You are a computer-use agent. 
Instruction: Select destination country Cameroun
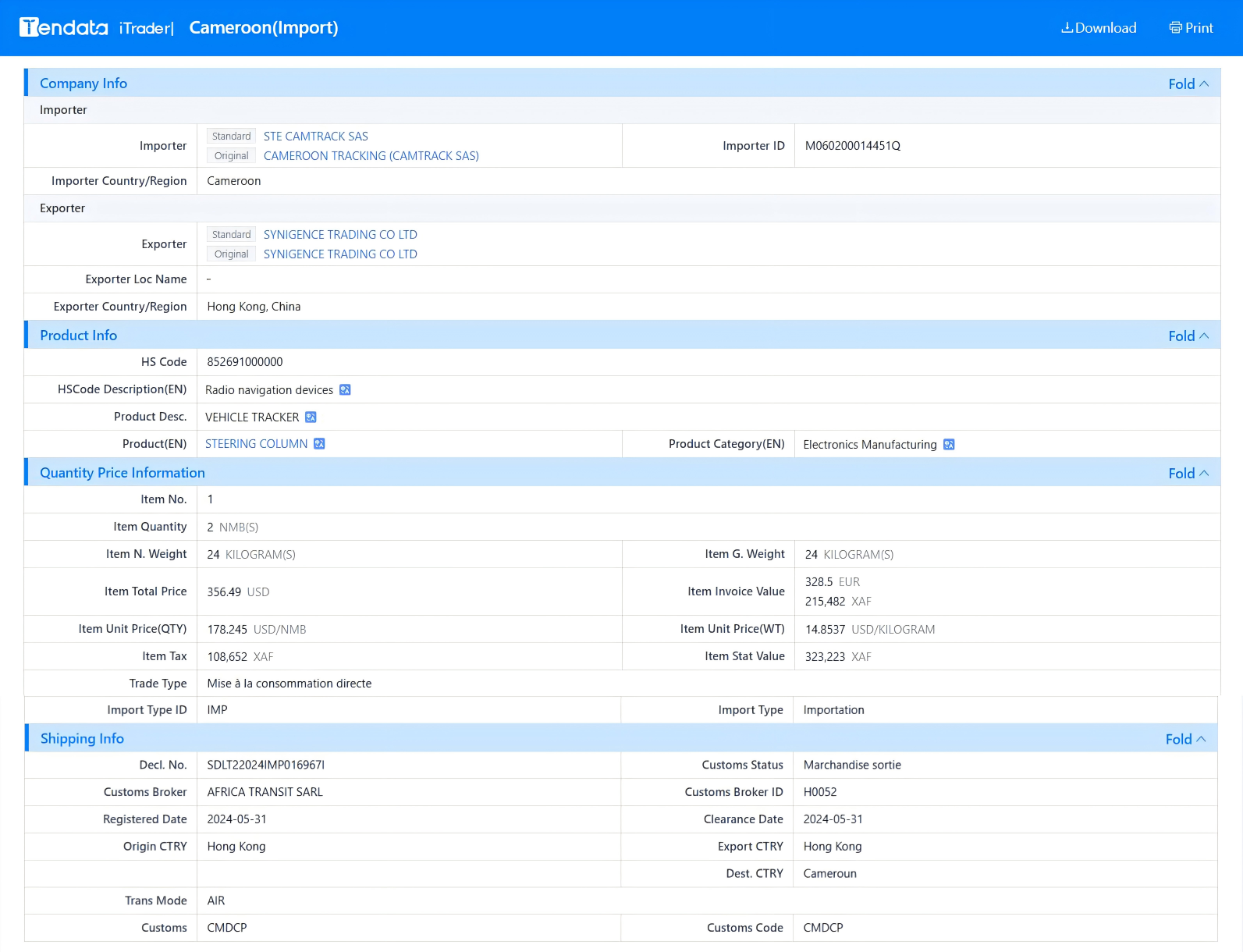click(830, 873)
